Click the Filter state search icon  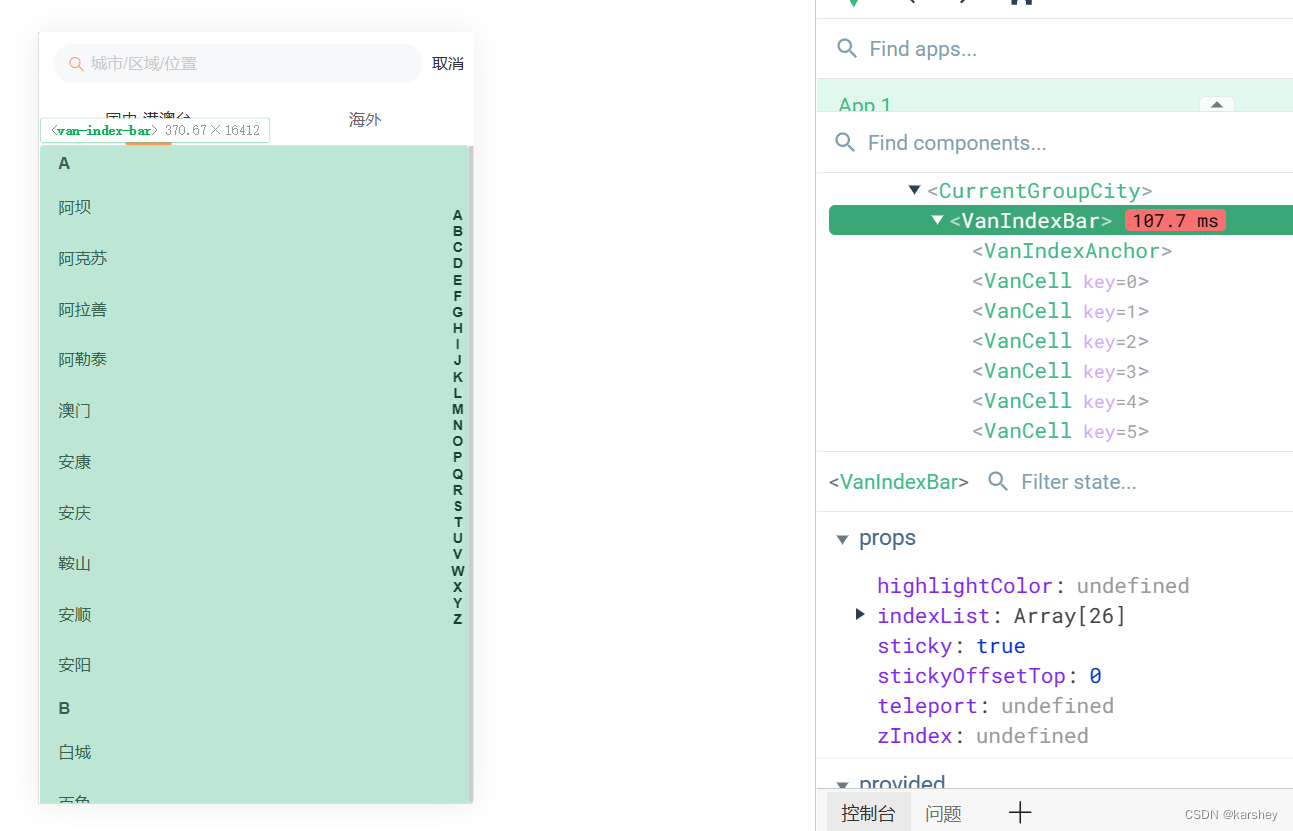tap(998, 481)
